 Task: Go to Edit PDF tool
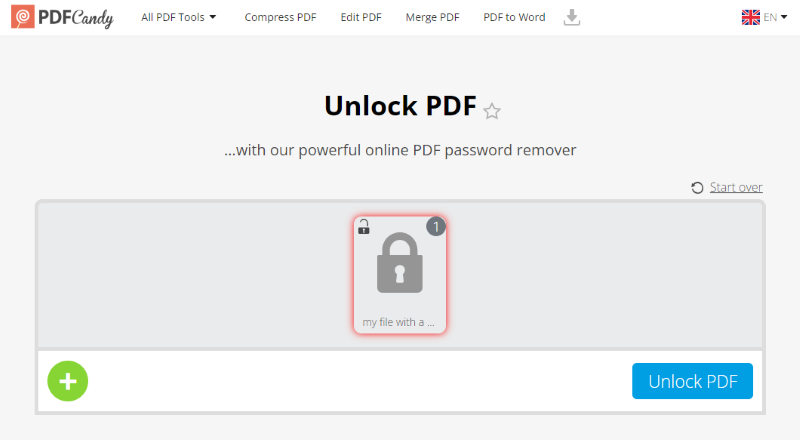361,17
